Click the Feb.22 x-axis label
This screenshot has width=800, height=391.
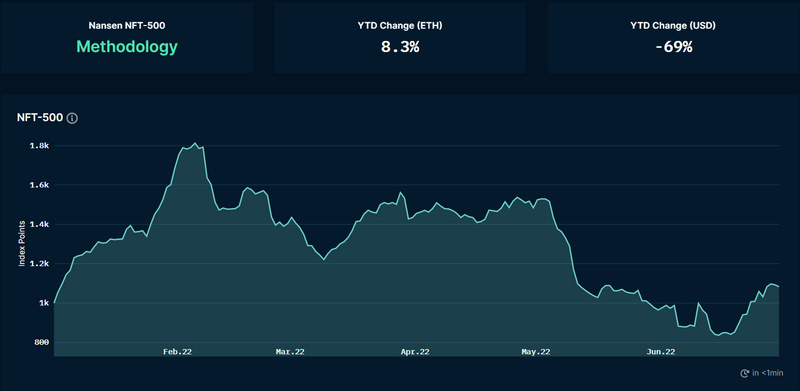[x=178, y=352]
